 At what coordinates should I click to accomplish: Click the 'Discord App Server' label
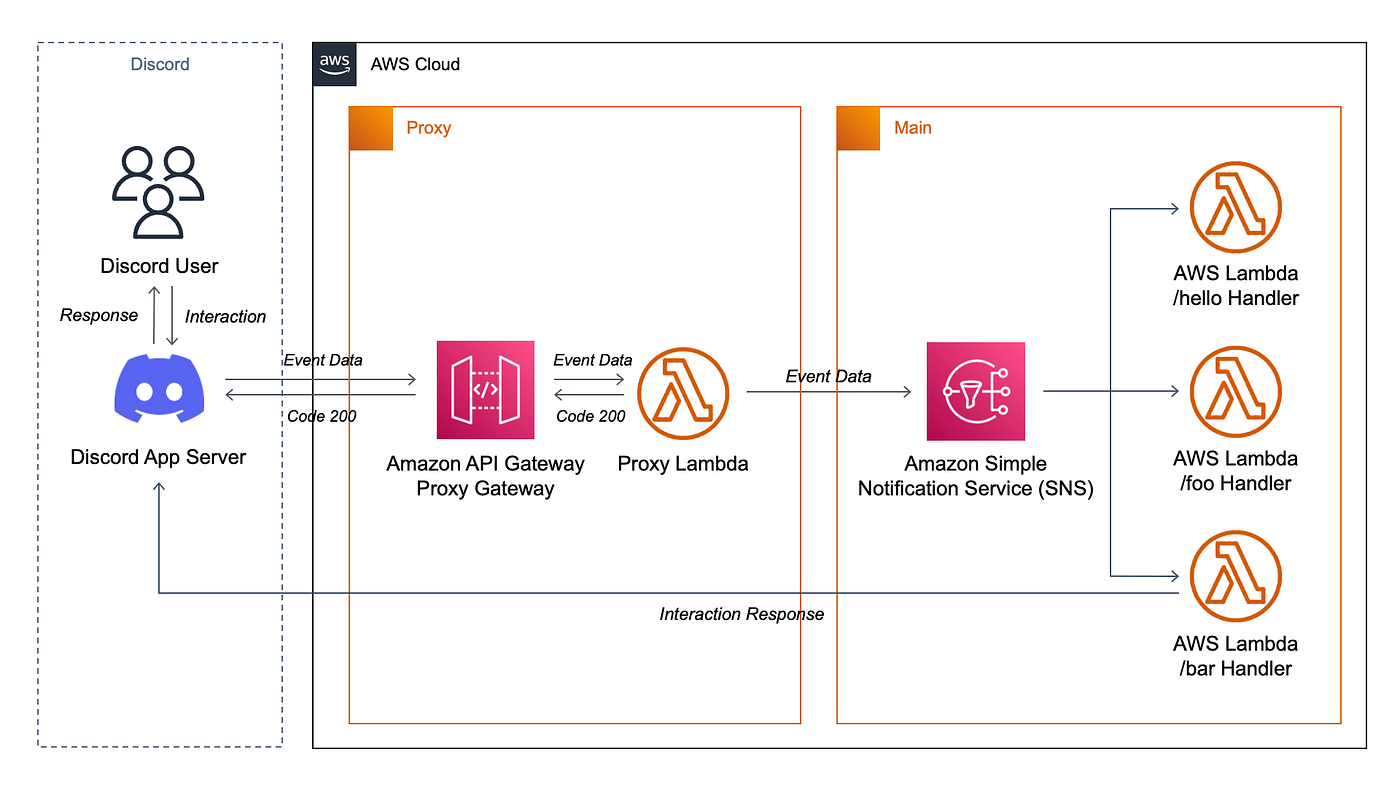pyautogui.click(x=158, y=457)
